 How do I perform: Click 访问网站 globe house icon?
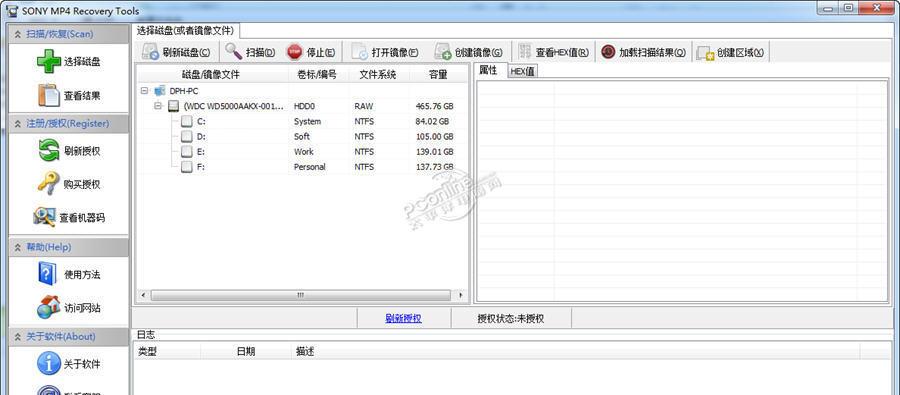point(49,307)
